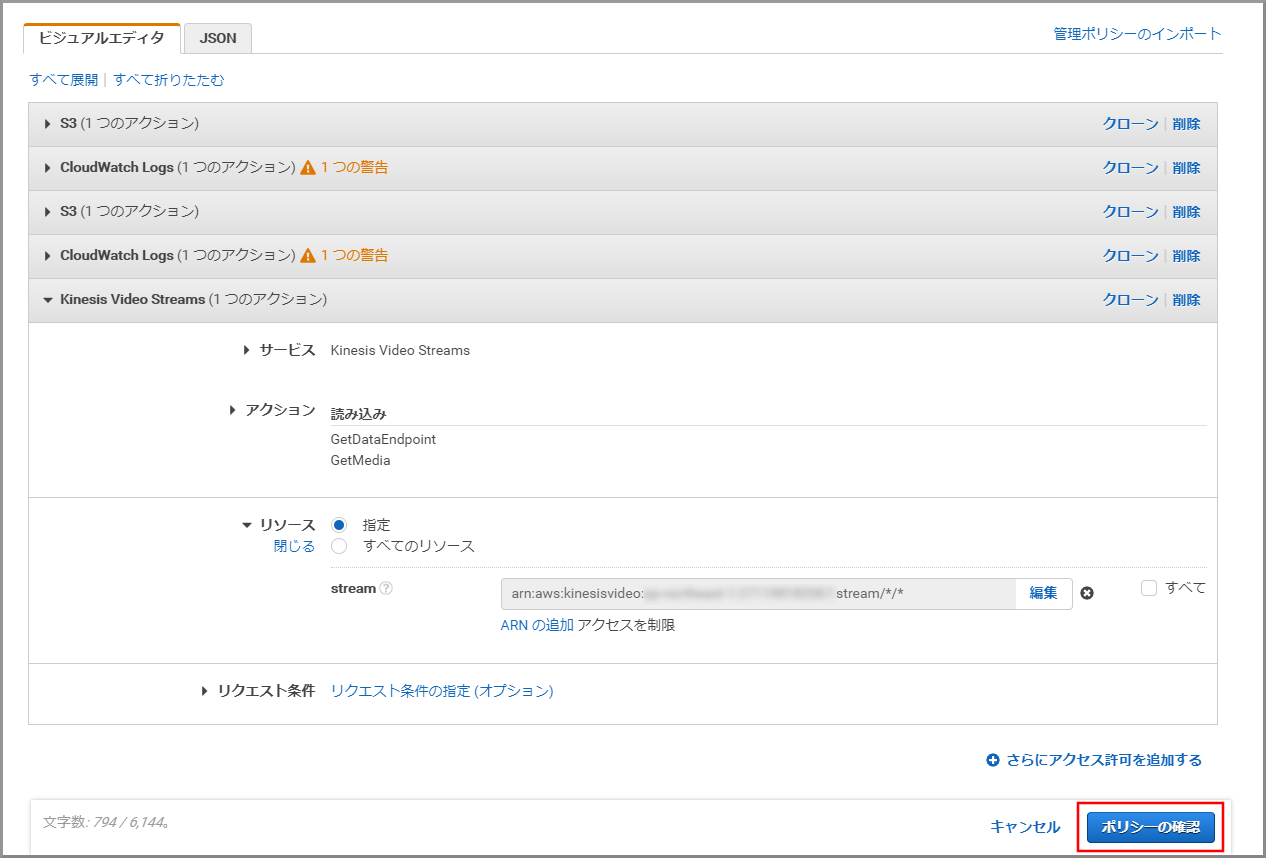Click the 読み込み action heading
This screenshot has height=858, width=1266.
pyautogui.click(x=358, y=414)
